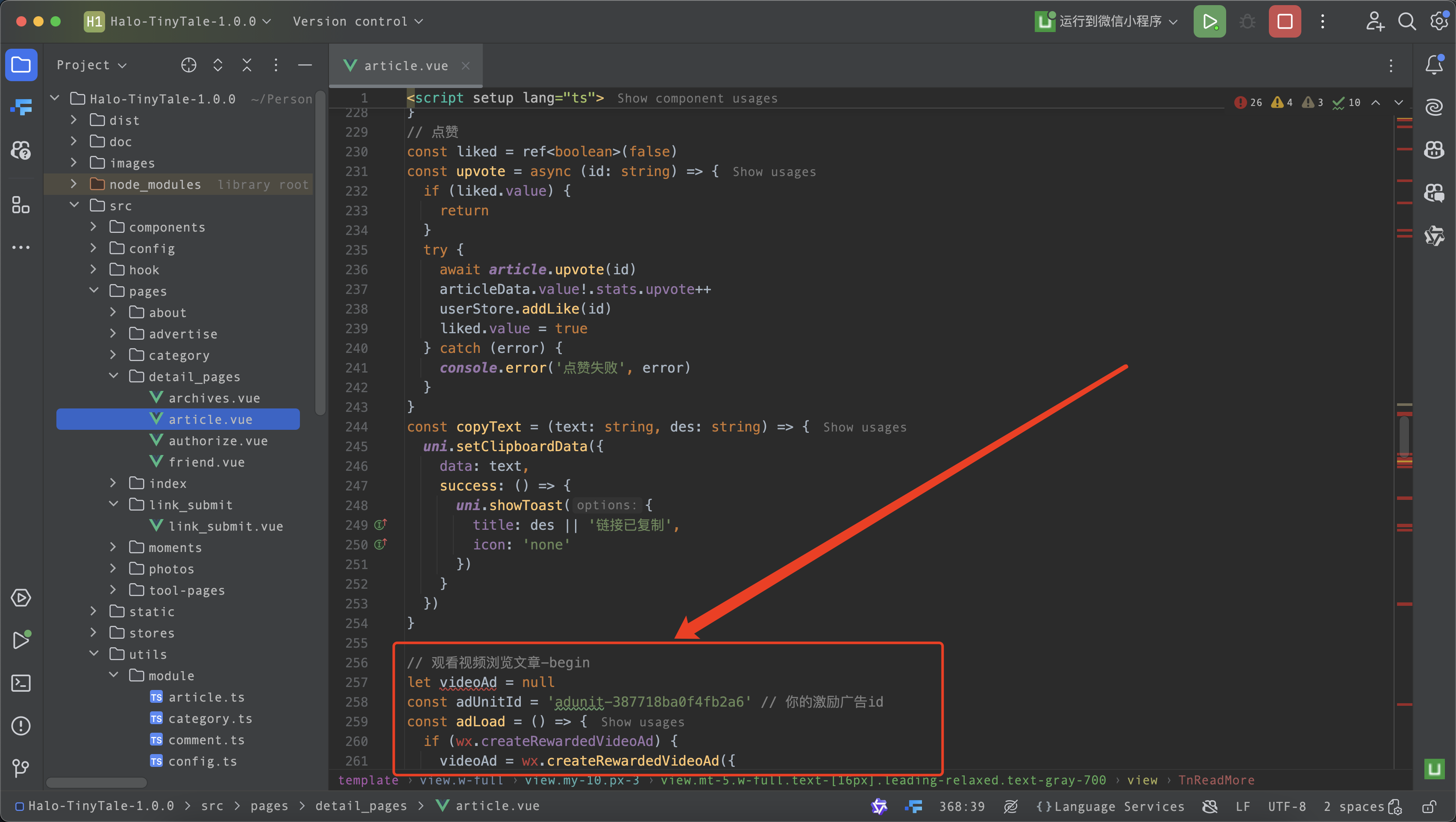Screen dimensions: 1456x822
Task: Click the red Stop button
Action: (x=1284, y=21)
